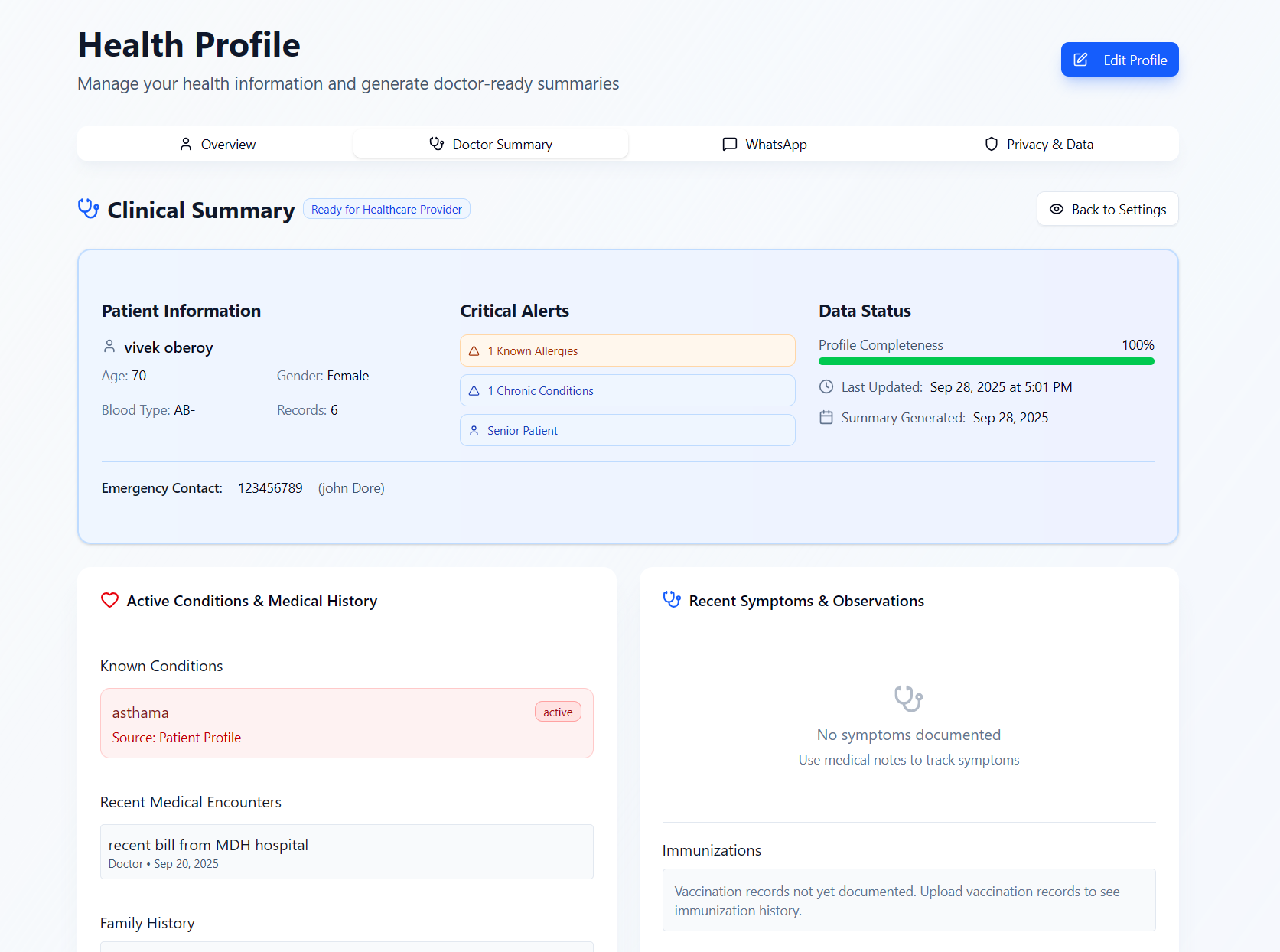Click the heart icon by Active Conditions
Screen dimensions: 1280x952
pos(110,600)
